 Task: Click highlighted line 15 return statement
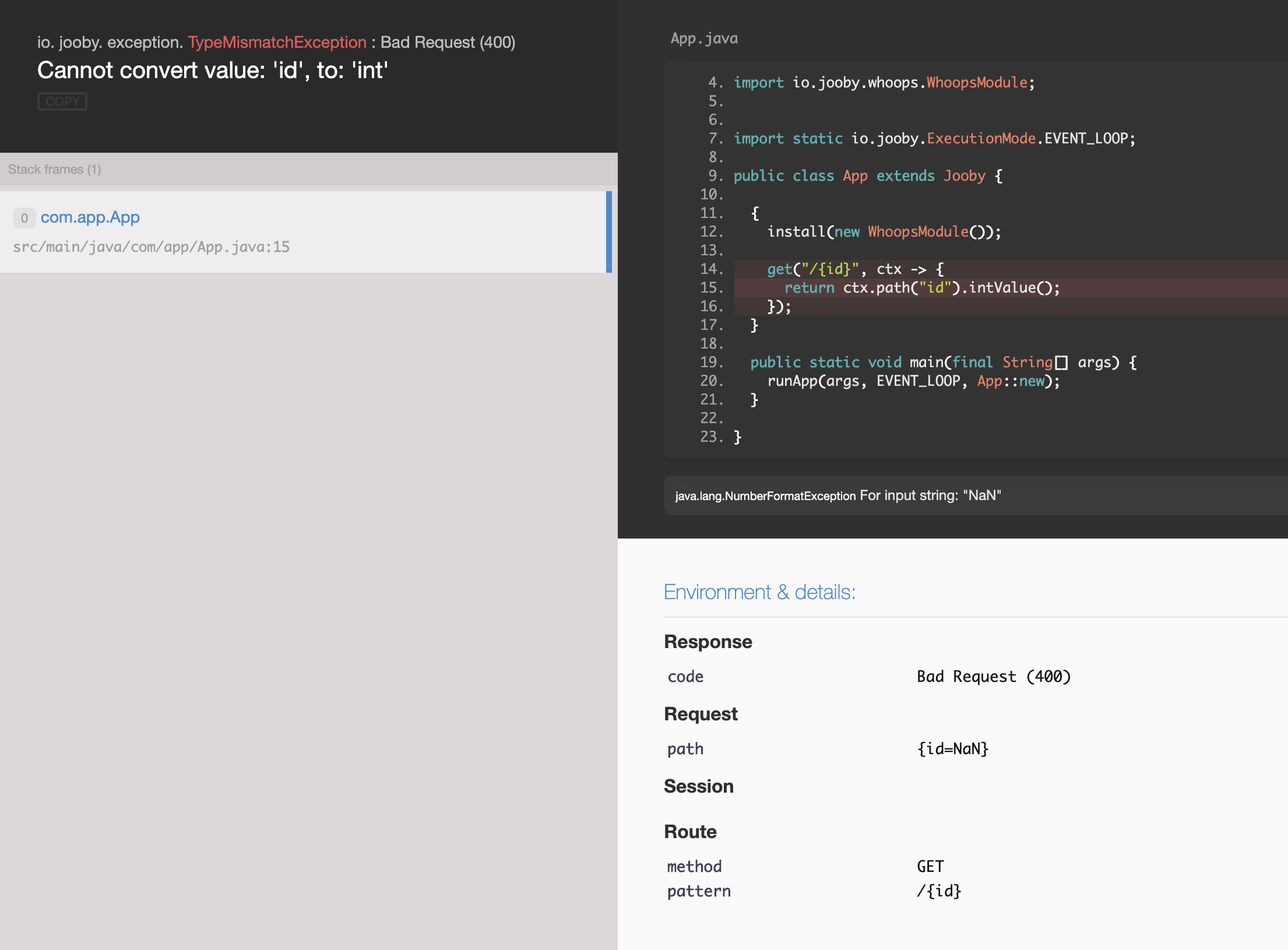(x=921, y=288)
